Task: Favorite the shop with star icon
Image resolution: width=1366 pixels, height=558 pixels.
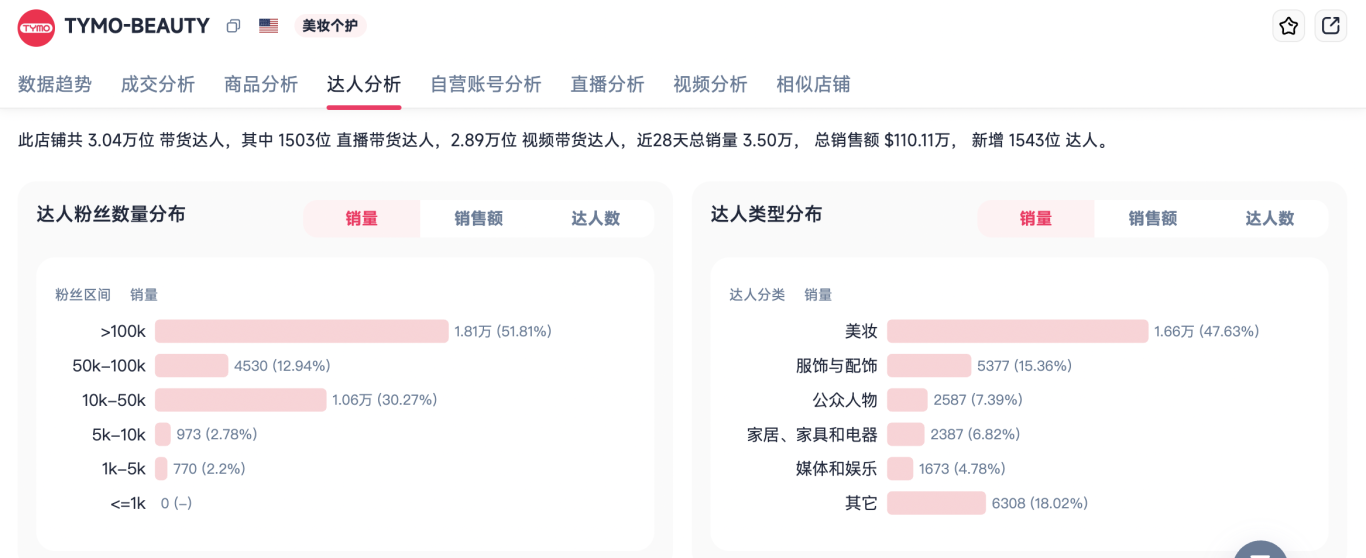Action: coord(1288,27)
